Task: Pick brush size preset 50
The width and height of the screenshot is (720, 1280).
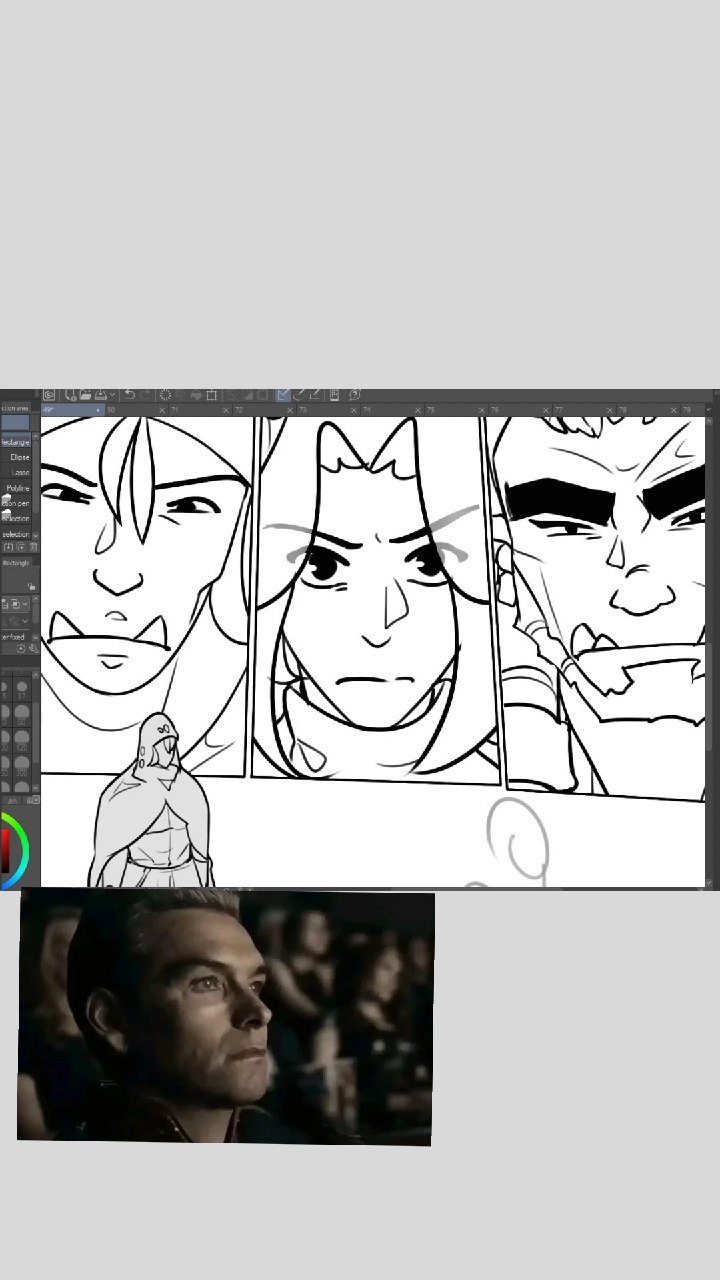Action: pos(22,715)
